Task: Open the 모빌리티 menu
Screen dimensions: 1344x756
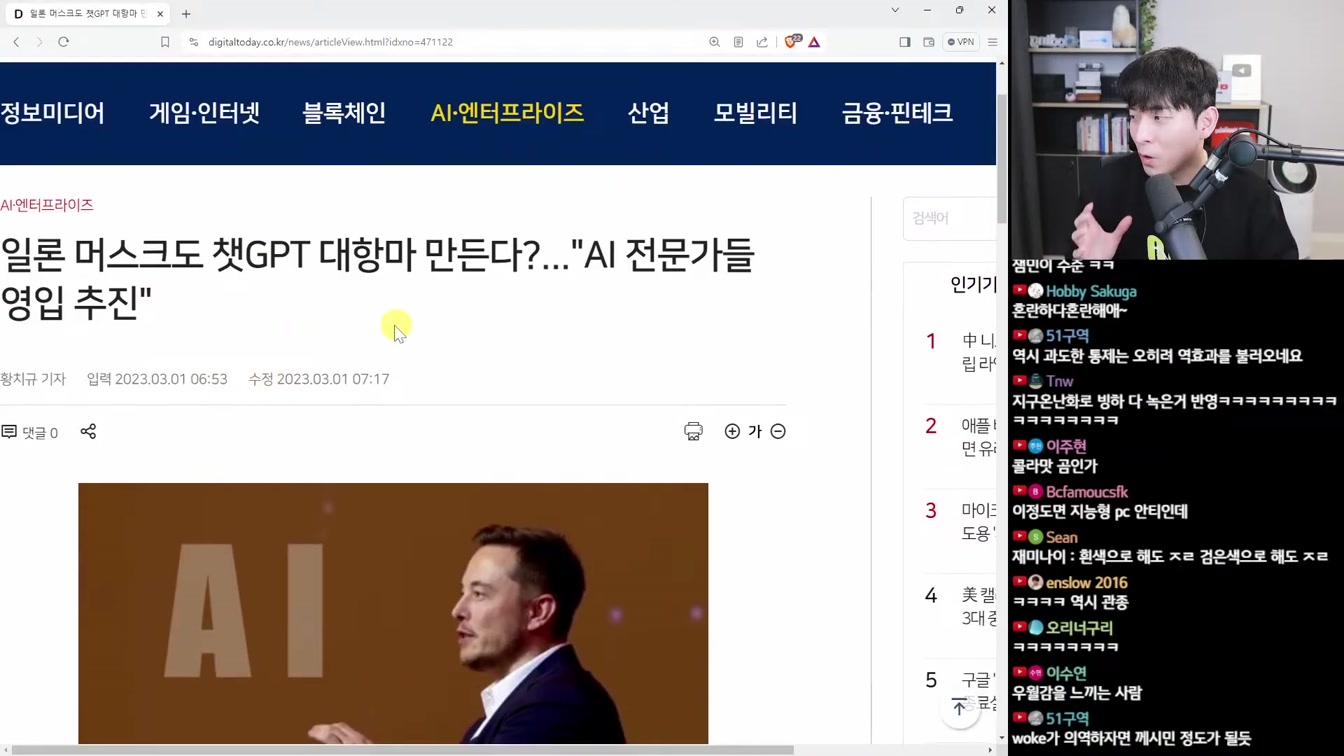Action: pyautogui.click(x=755, y=113)
